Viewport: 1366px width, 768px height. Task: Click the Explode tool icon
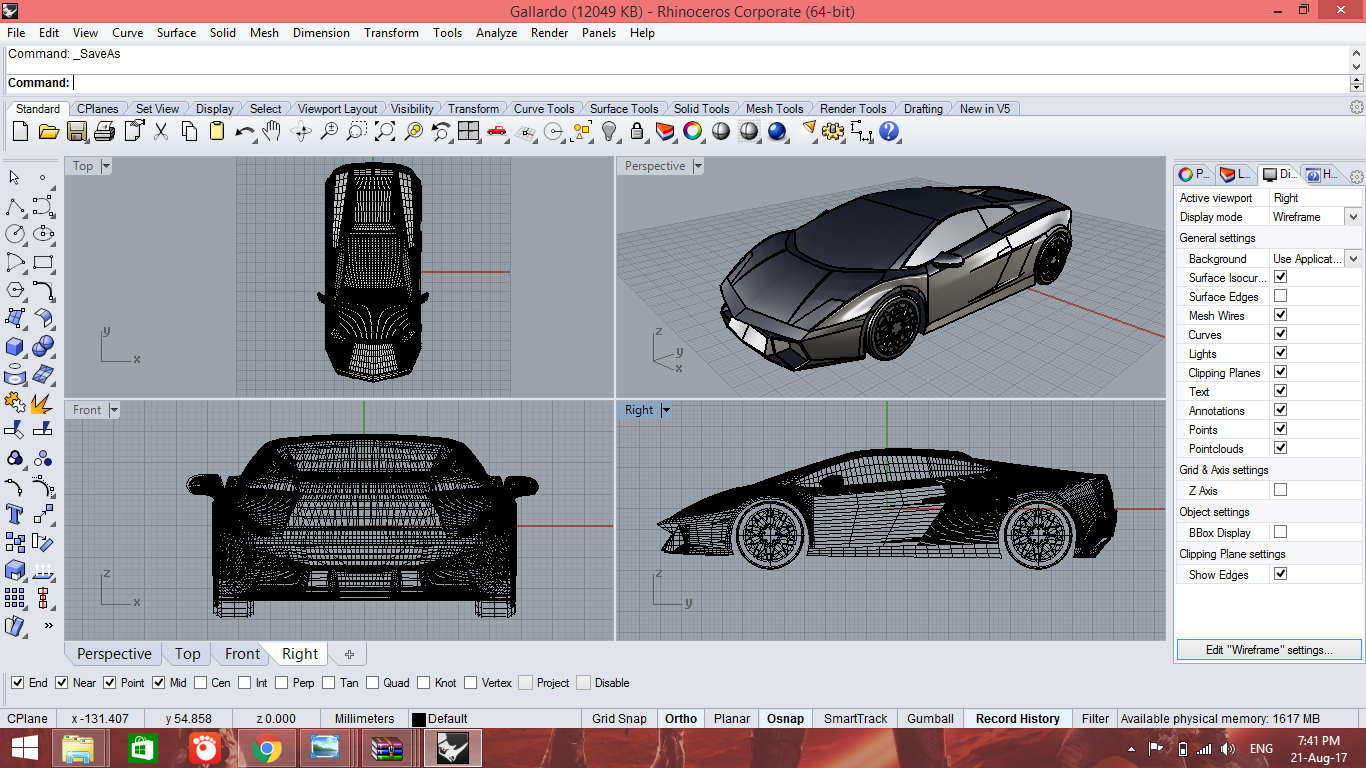(x=42, y=402)
